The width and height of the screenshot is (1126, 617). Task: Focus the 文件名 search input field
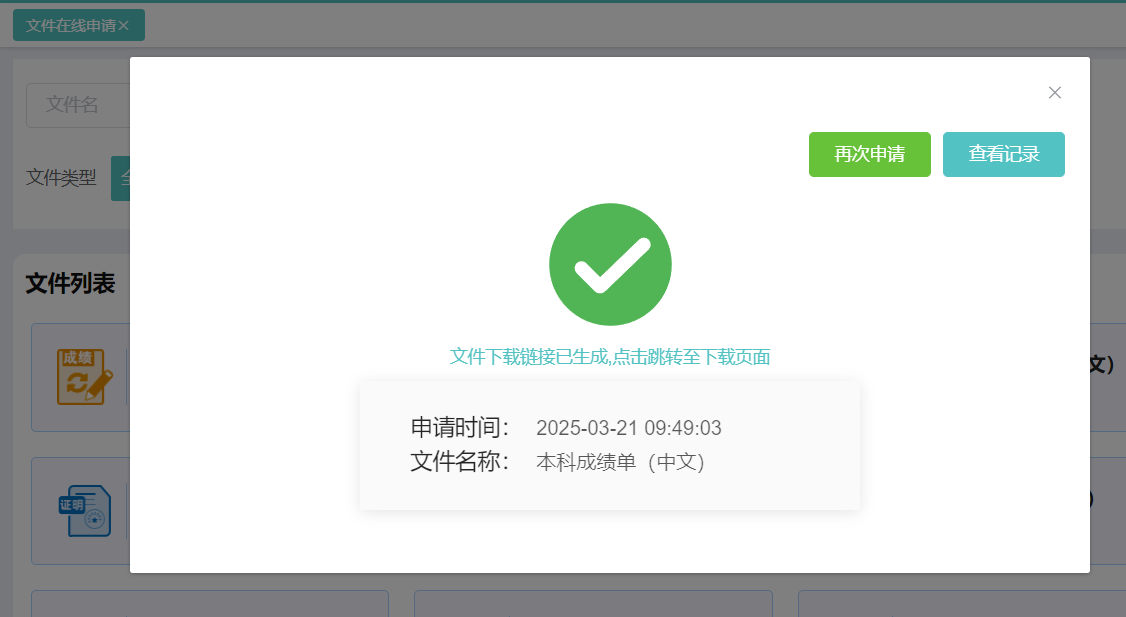78,106
